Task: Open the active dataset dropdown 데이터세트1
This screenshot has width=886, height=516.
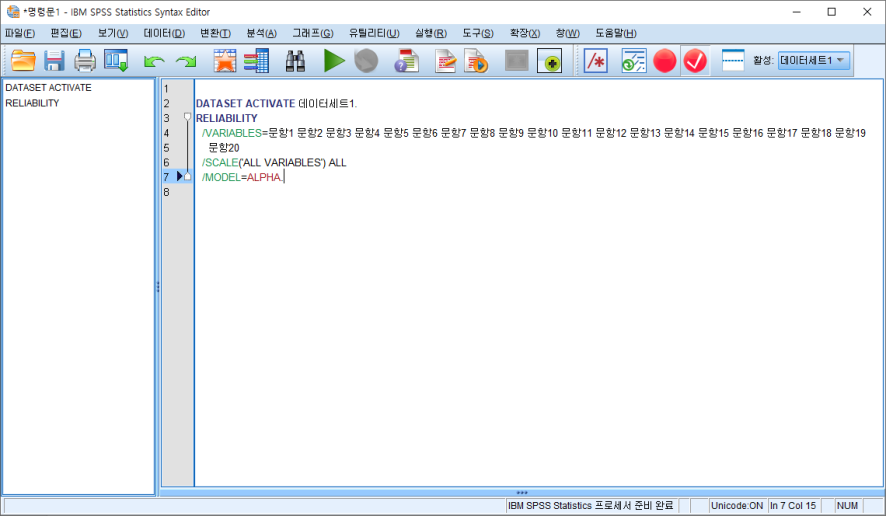Action: click(x=814, y=60)
